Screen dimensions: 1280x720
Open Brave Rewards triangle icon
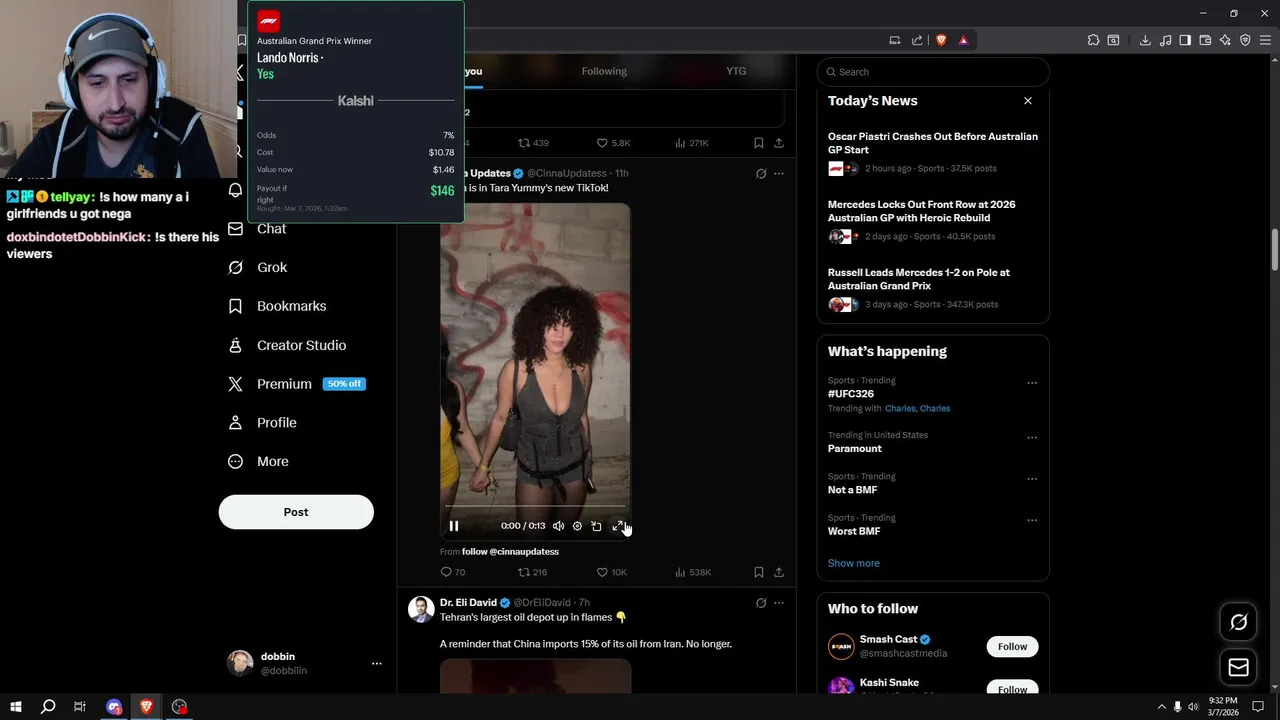(963, 40)
